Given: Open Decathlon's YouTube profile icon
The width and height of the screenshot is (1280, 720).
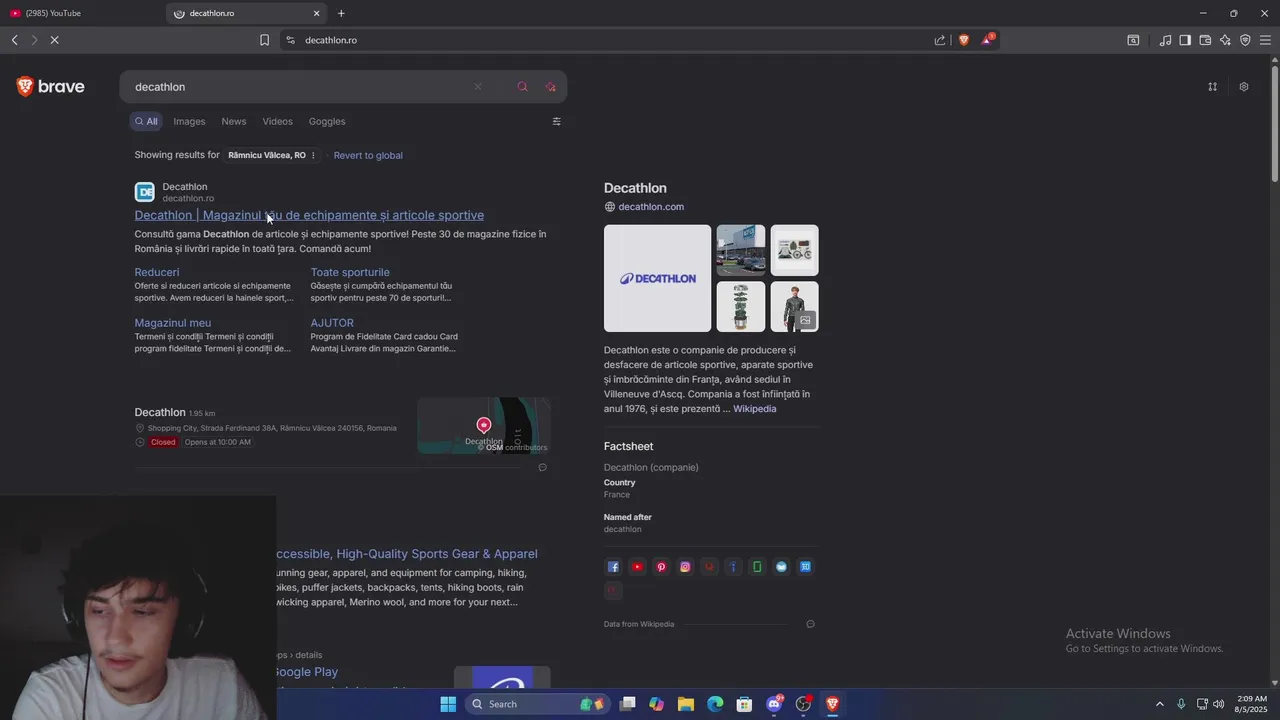Looking at the screenshot, I should [637, 567].
